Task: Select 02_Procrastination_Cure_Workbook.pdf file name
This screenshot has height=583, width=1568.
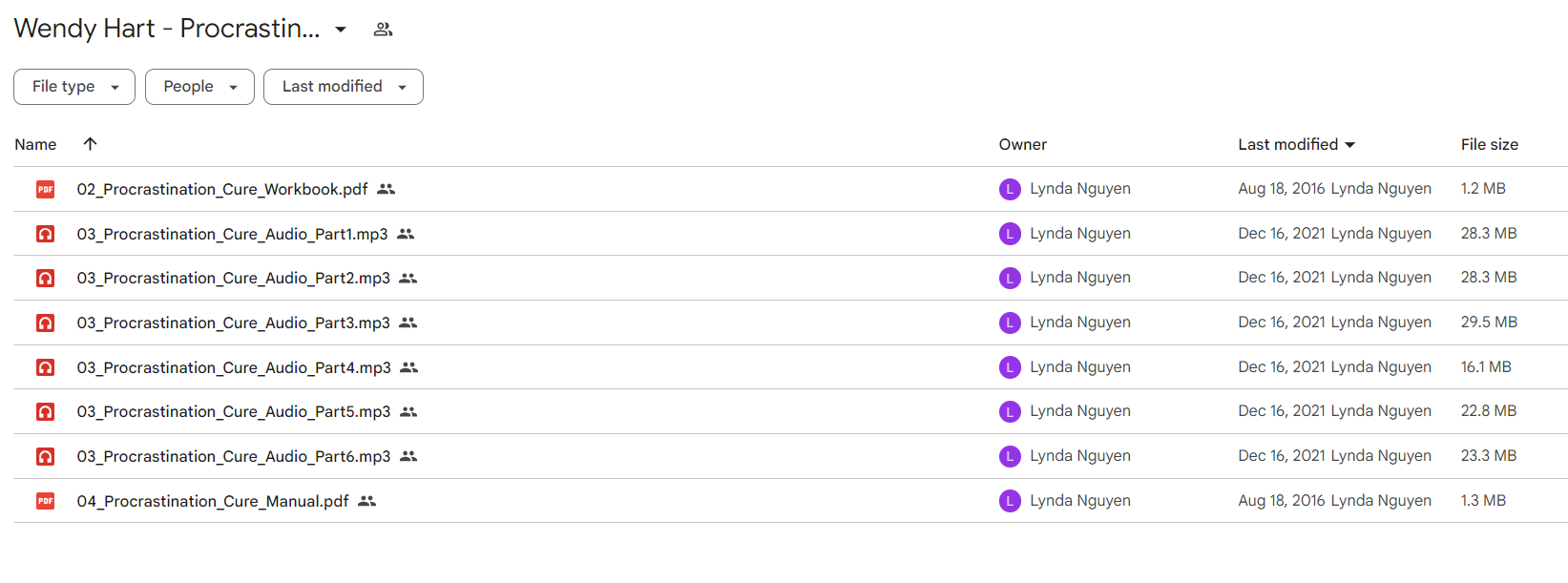Action: click(x=222, y=189)
